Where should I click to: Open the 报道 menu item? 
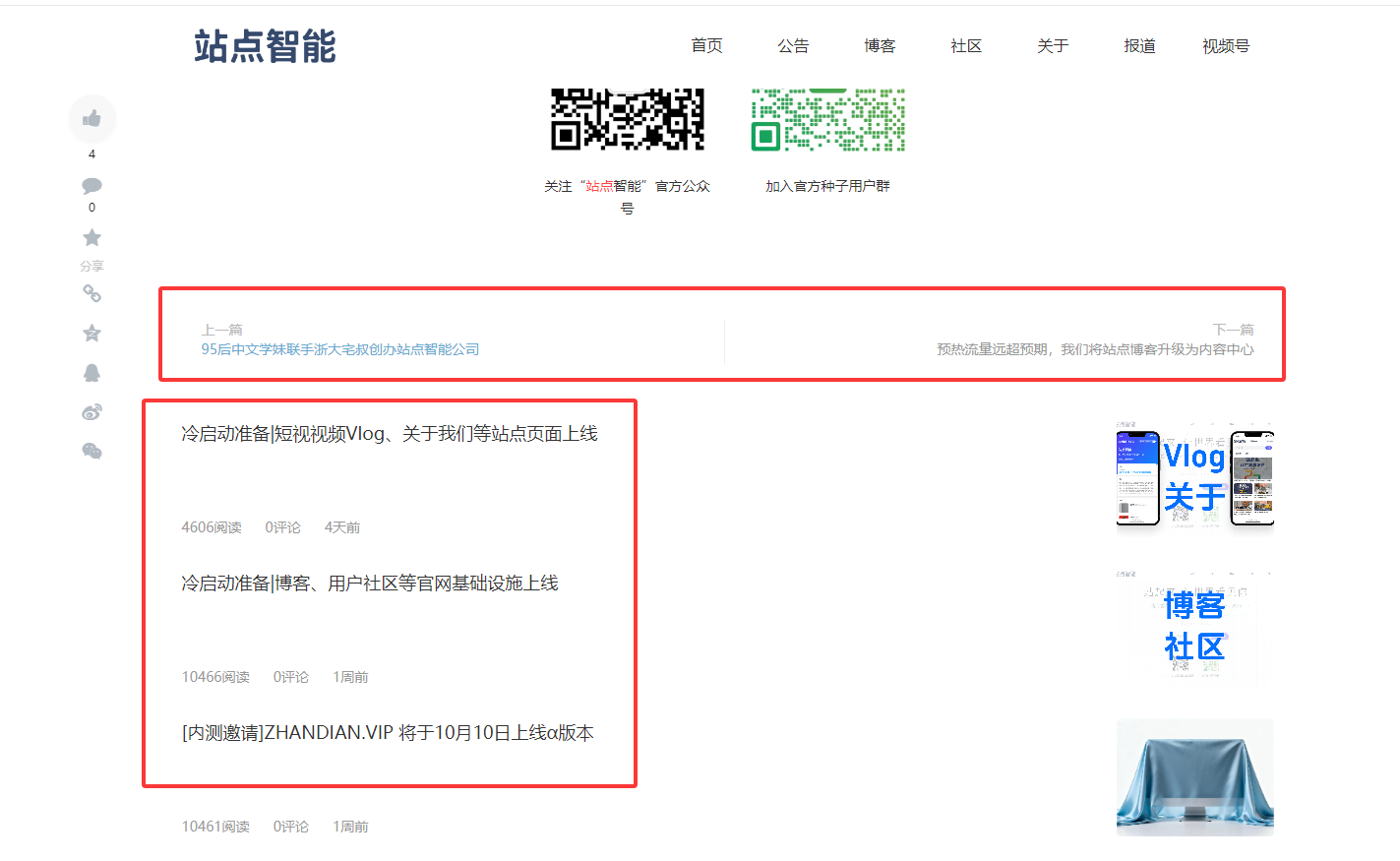1139,46
